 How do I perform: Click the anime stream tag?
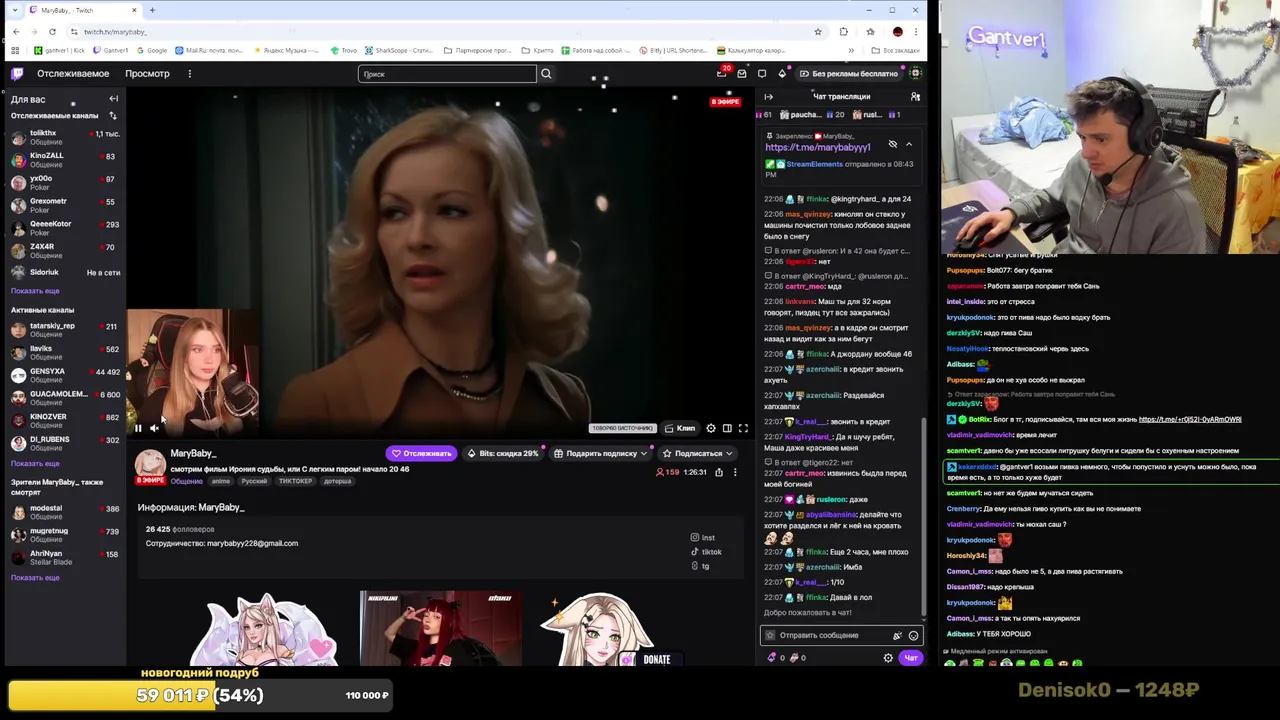pyautogui.click(x=221, y=481)
